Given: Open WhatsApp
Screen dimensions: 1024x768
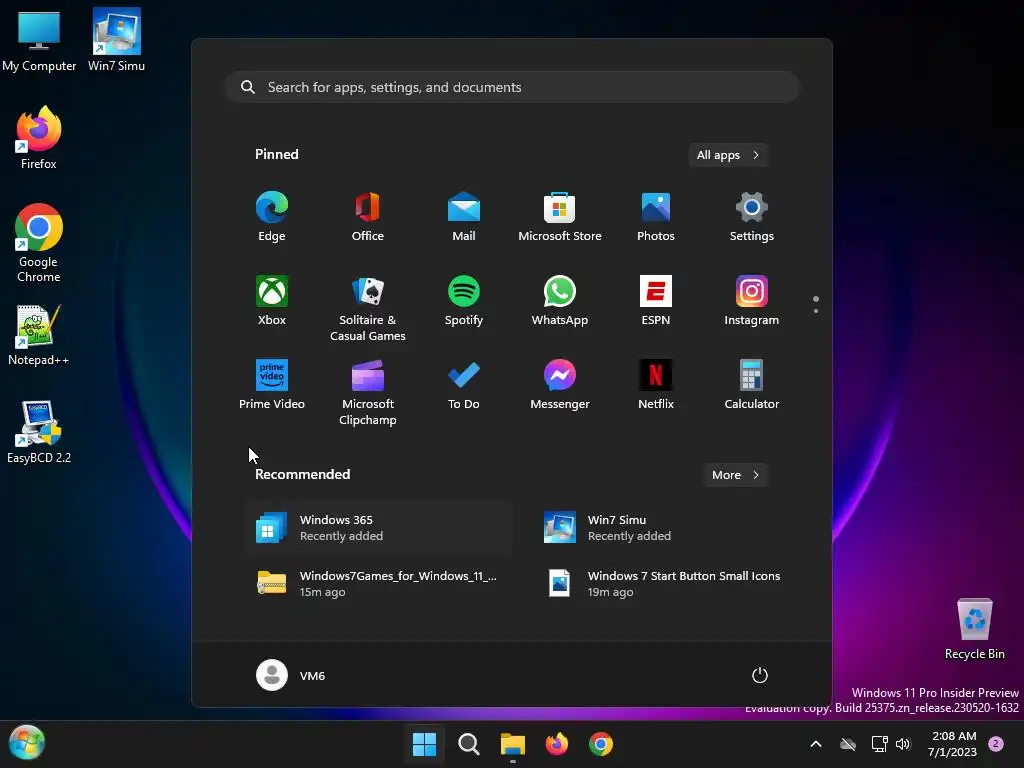Looking at the screenshot, I should [560, 300].
